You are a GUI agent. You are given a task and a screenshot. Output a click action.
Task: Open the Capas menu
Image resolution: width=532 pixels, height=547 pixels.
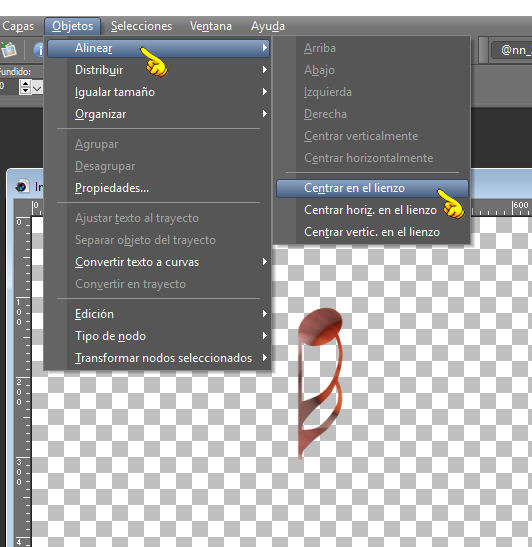(18, 26)
